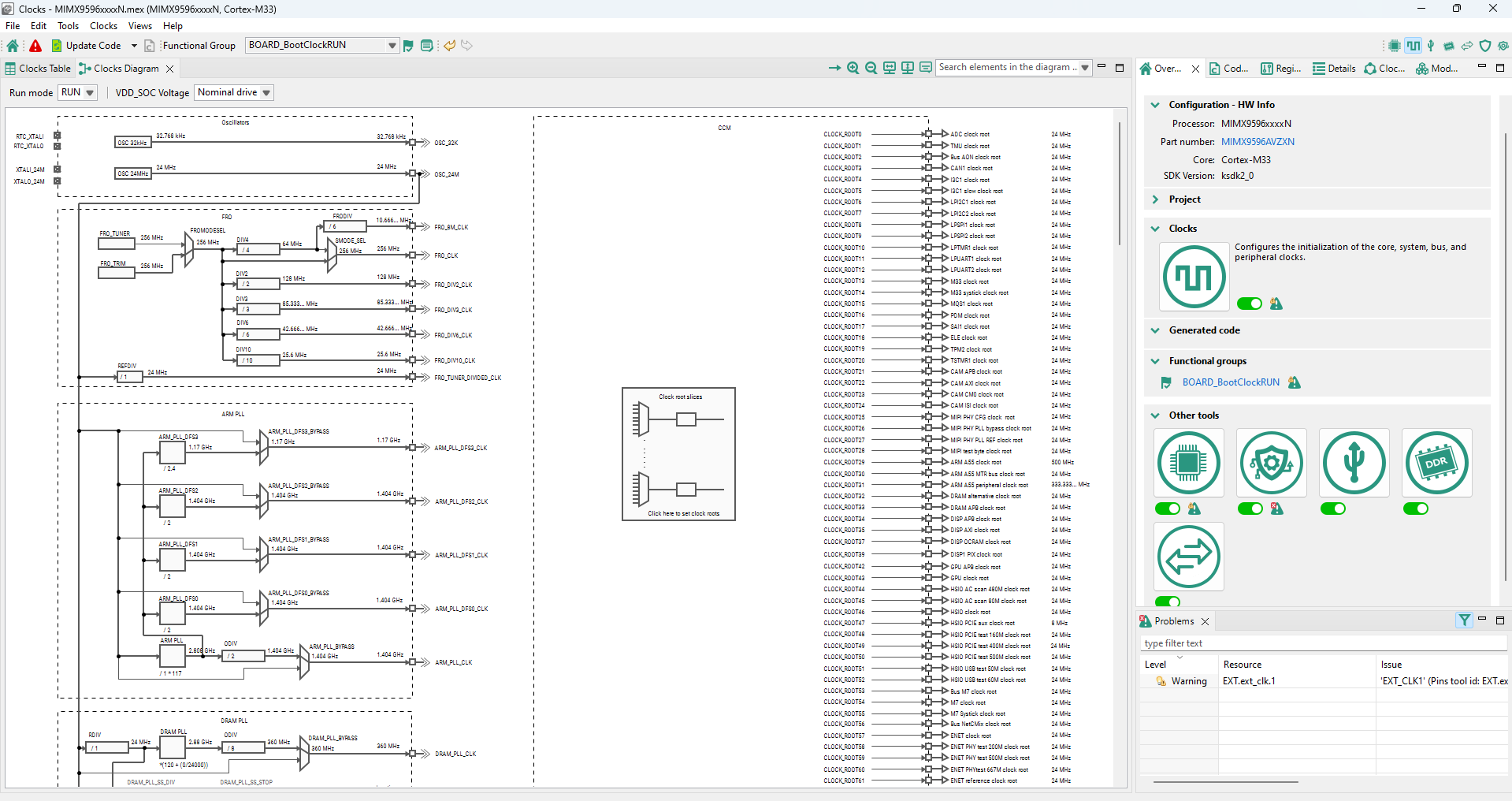The image size is (1512, 801).
Task: Zoom out of the clocks diagram
Action: (x=871, y=68)
